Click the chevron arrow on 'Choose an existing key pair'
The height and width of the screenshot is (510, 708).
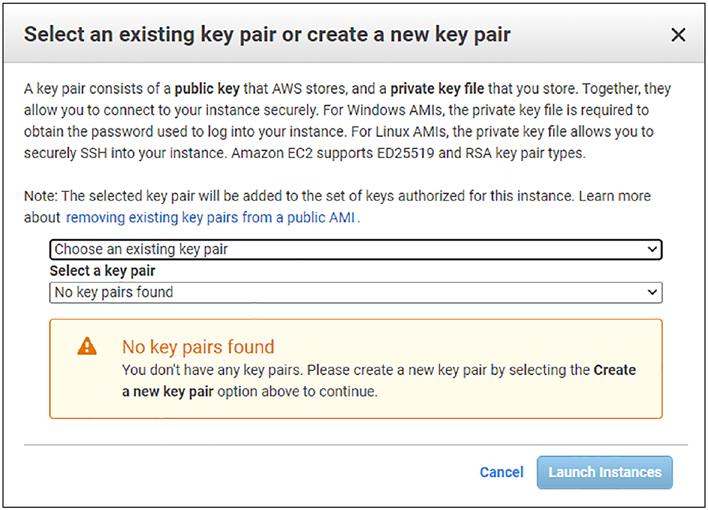pos(652,249)
